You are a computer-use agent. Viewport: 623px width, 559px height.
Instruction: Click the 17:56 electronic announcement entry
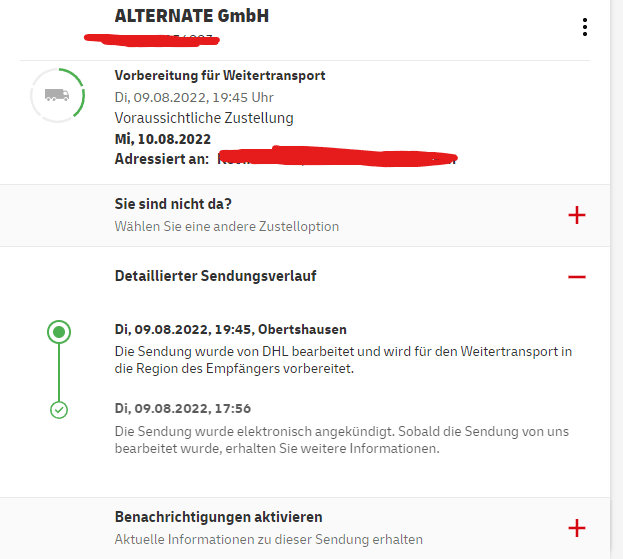click(342, 428)
